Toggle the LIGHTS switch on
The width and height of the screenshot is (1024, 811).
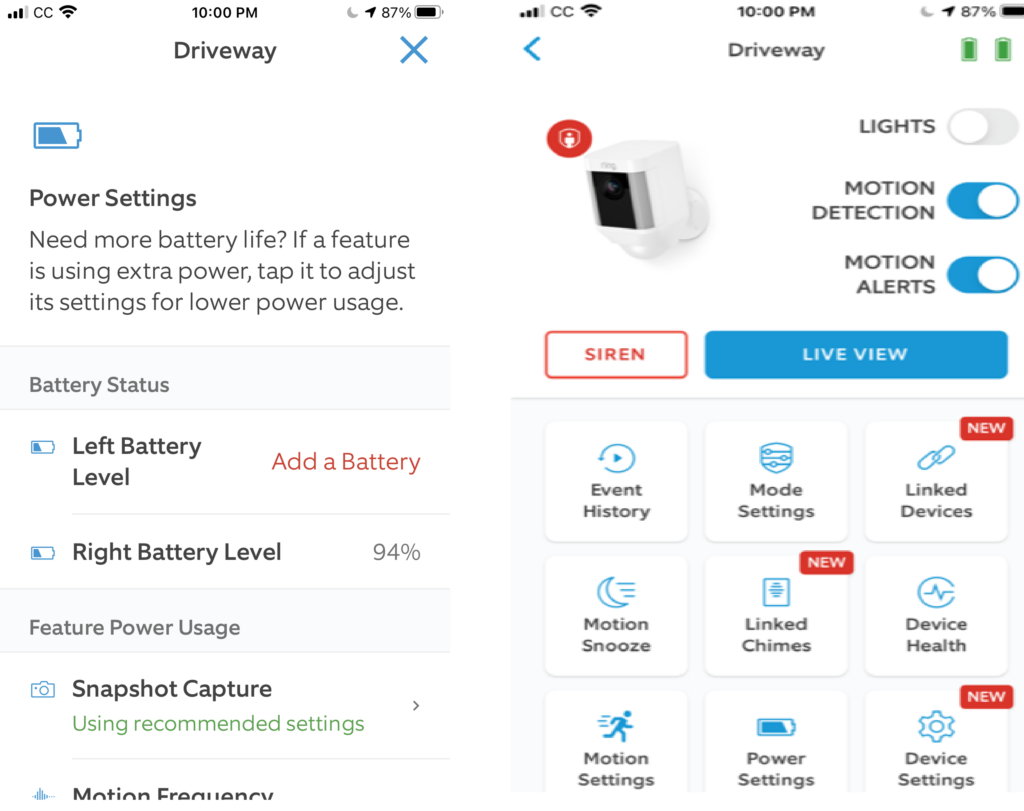981,127
